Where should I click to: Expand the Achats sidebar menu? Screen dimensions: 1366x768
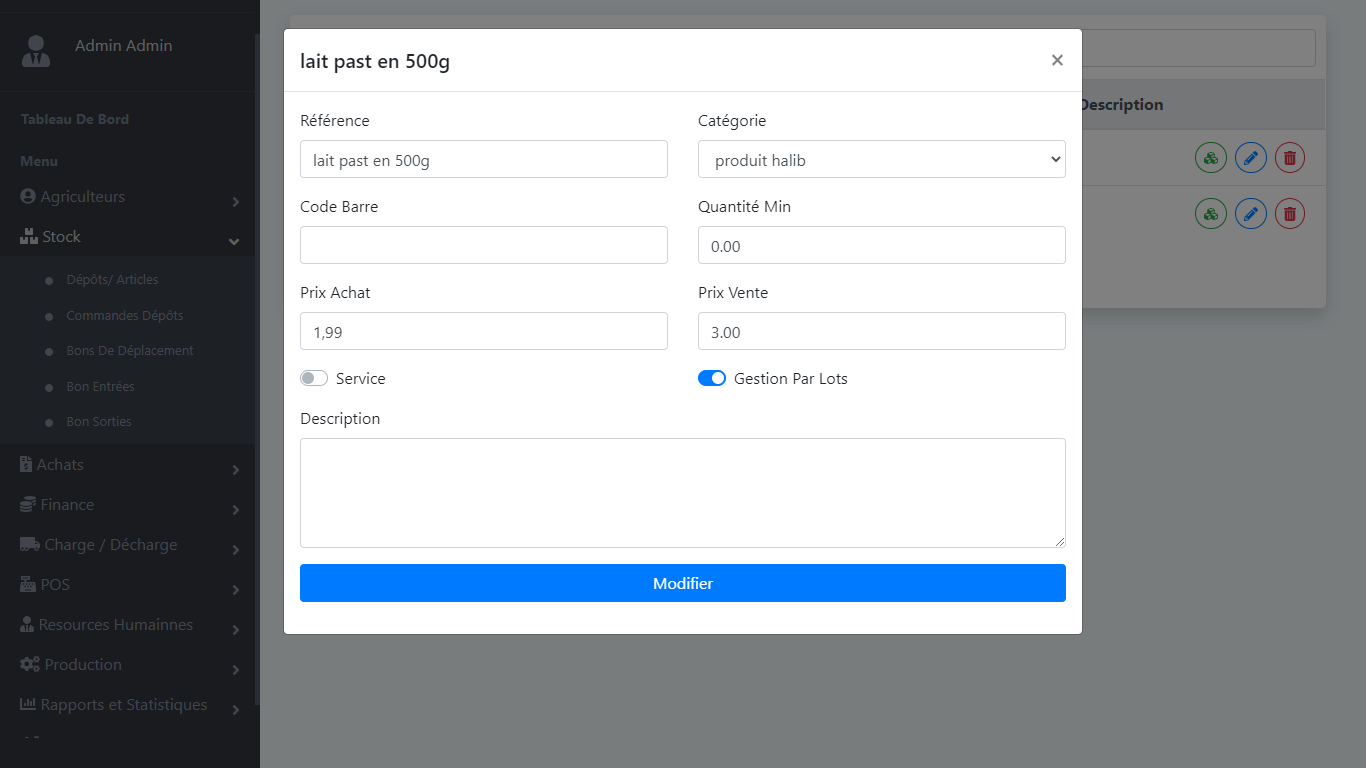(130, 465)
